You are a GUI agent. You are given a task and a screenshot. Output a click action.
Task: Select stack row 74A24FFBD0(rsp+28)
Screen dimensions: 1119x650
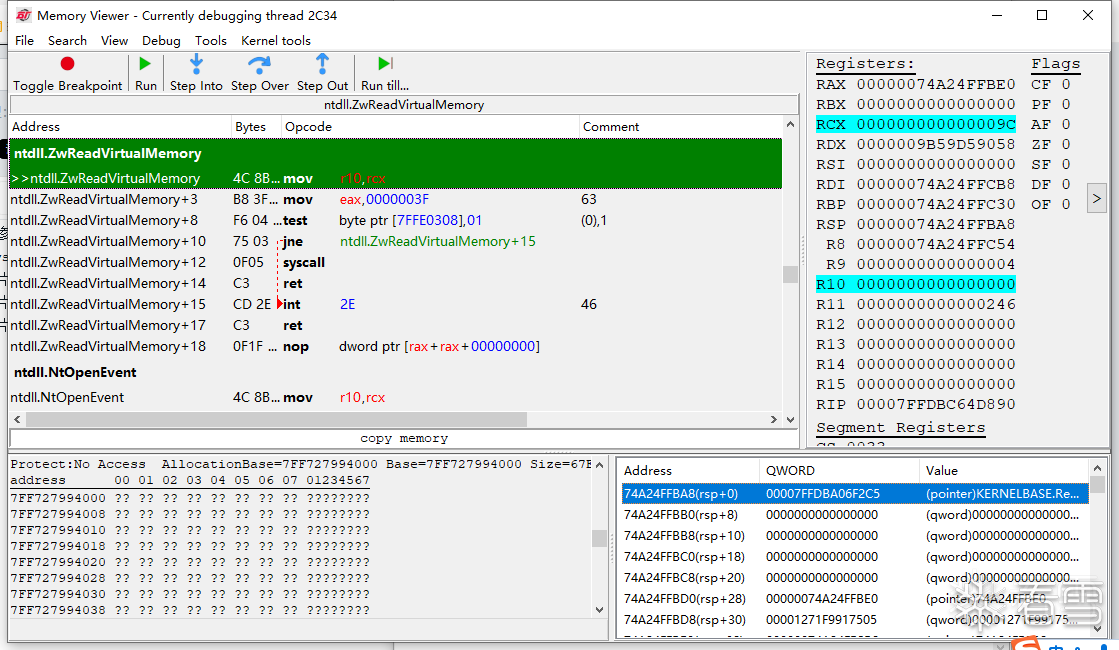click(x=855, y=599)
